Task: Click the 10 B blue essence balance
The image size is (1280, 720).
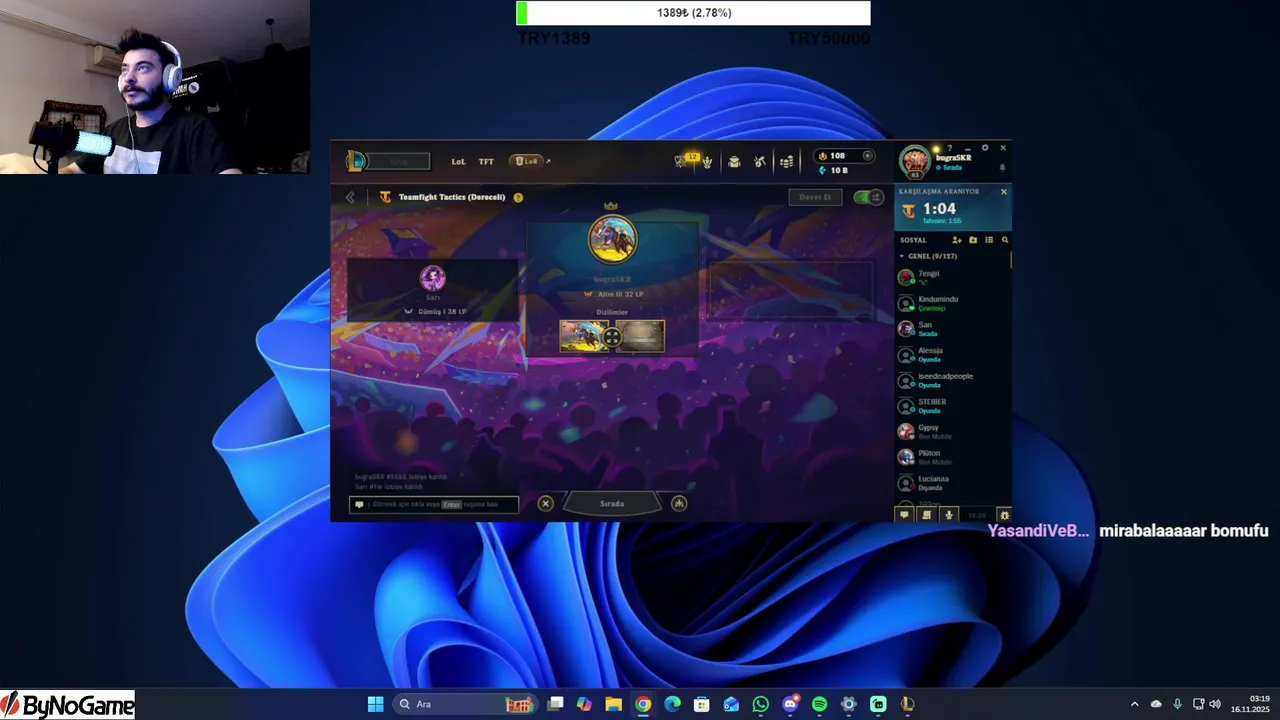Action: 832,171
